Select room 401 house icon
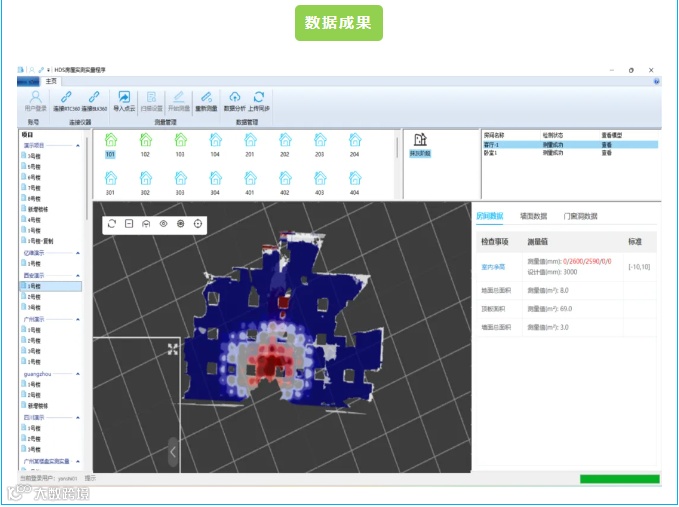This screenshot has height=507, width=679. click(x=250, y=178)
